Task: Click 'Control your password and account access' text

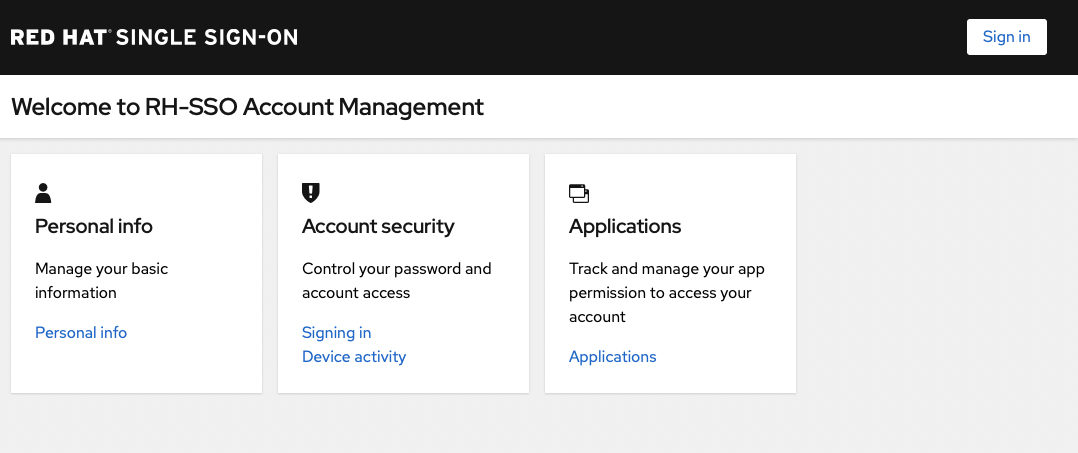Action: point(396,281)
